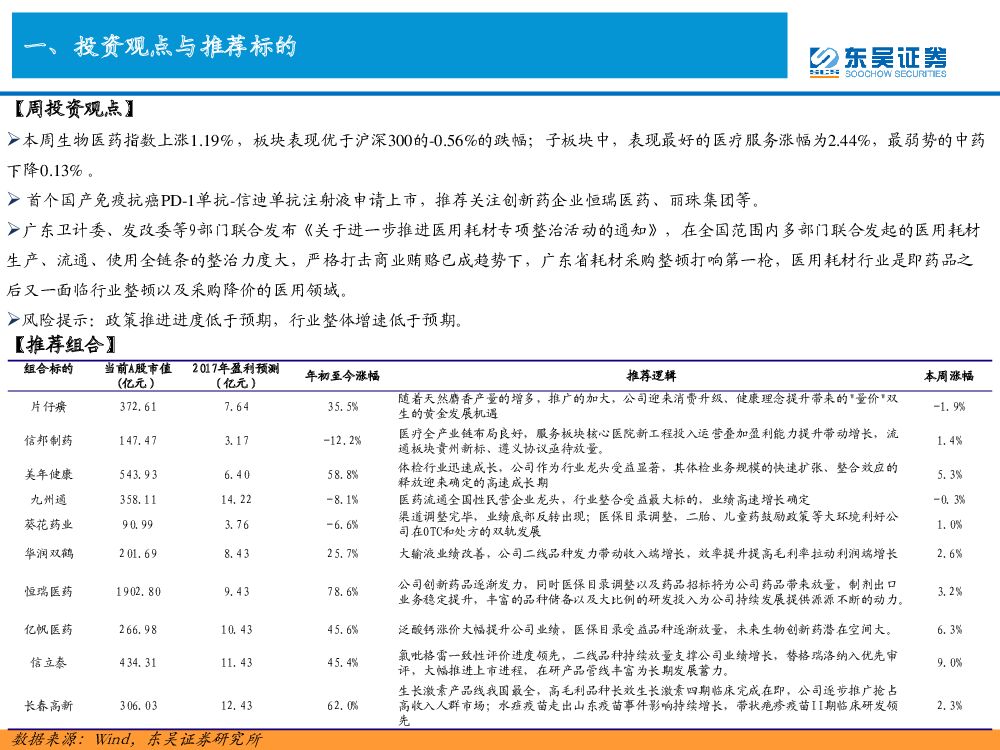Screen dimensions: 1000x750
Task: Click profit forecast 7.64 for 片仔癀
Action: (237, 406)
